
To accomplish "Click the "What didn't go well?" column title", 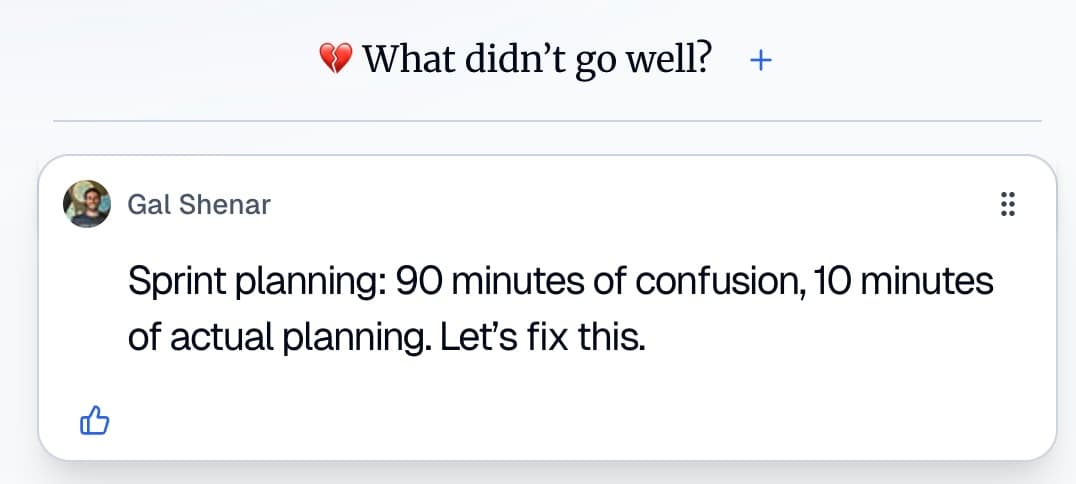I will click(538, 61).
